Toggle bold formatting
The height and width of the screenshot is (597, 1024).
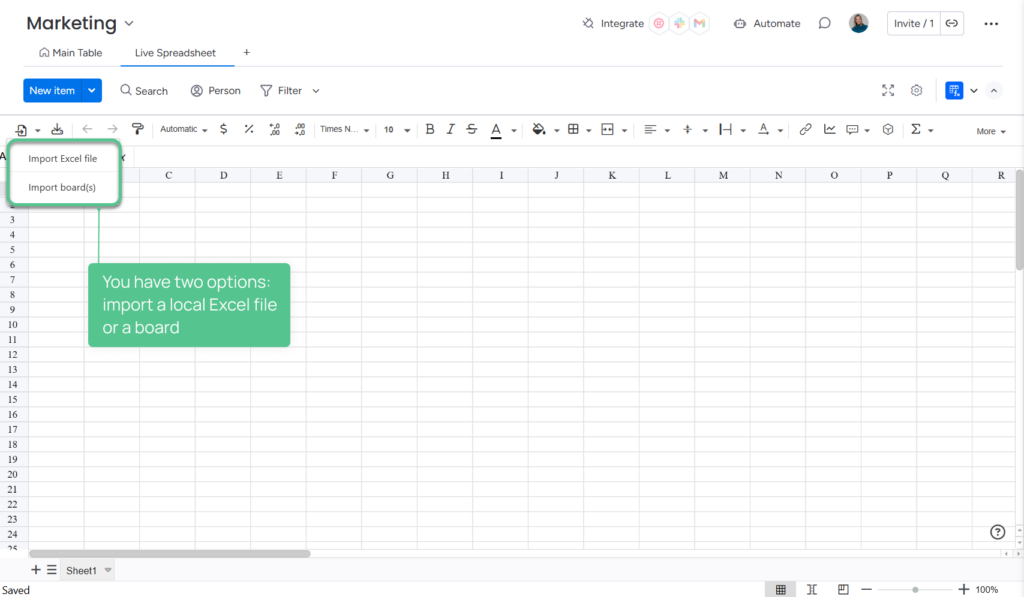(430, 130)
